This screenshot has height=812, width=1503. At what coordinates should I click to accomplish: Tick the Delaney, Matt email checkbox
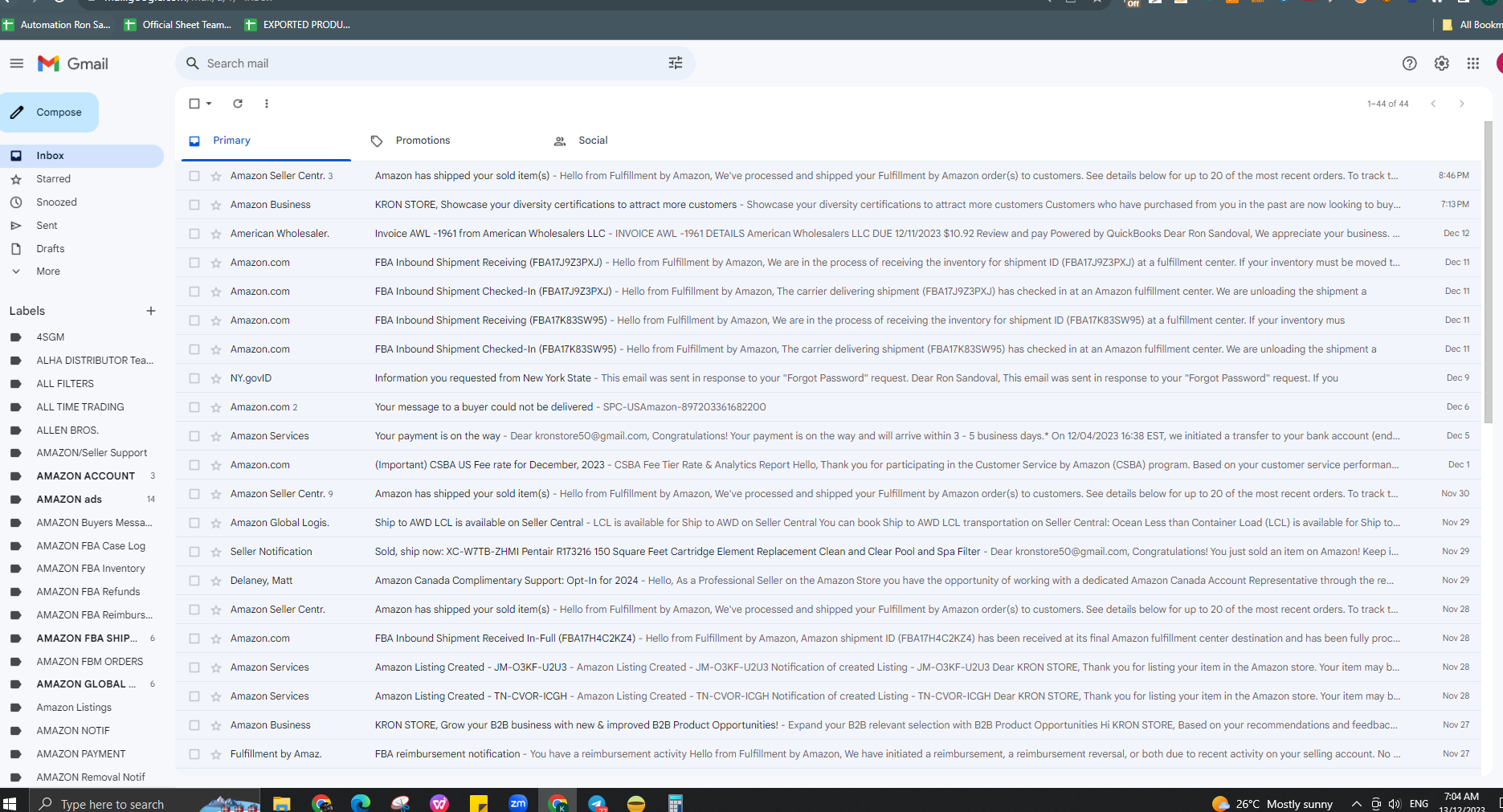194,581
